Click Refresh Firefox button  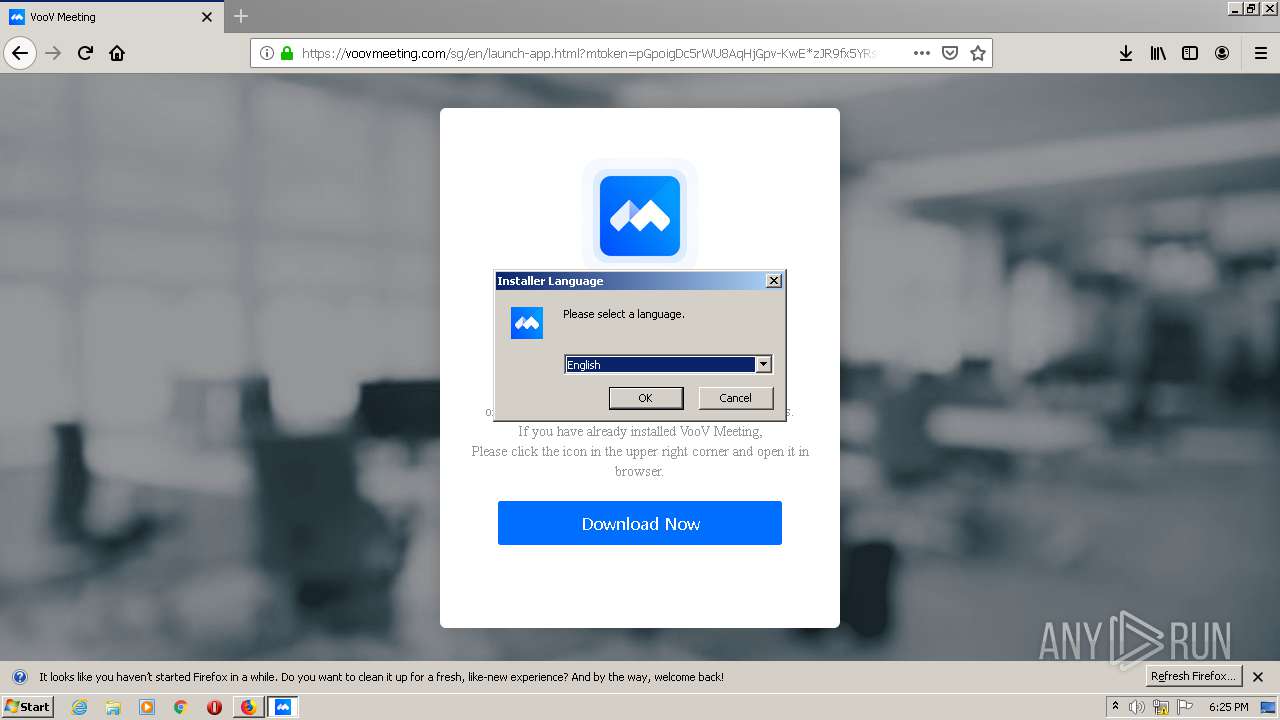click(x=1194, y=677)
